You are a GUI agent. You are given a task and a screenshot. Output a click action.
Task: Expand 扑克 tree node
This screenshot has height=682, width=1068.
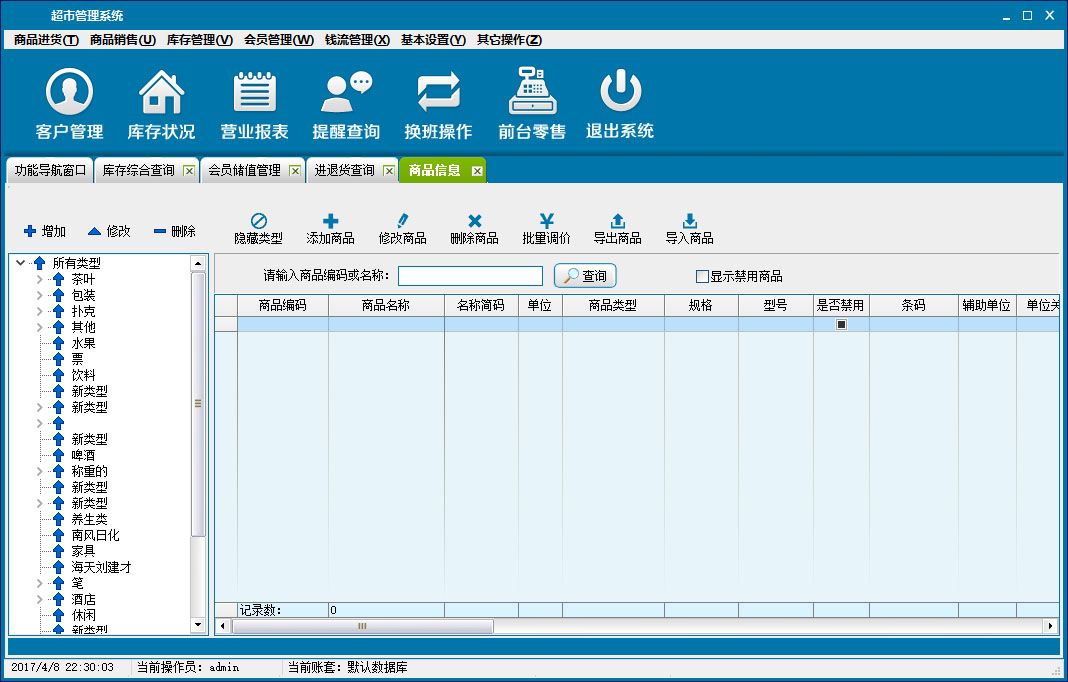40,311
